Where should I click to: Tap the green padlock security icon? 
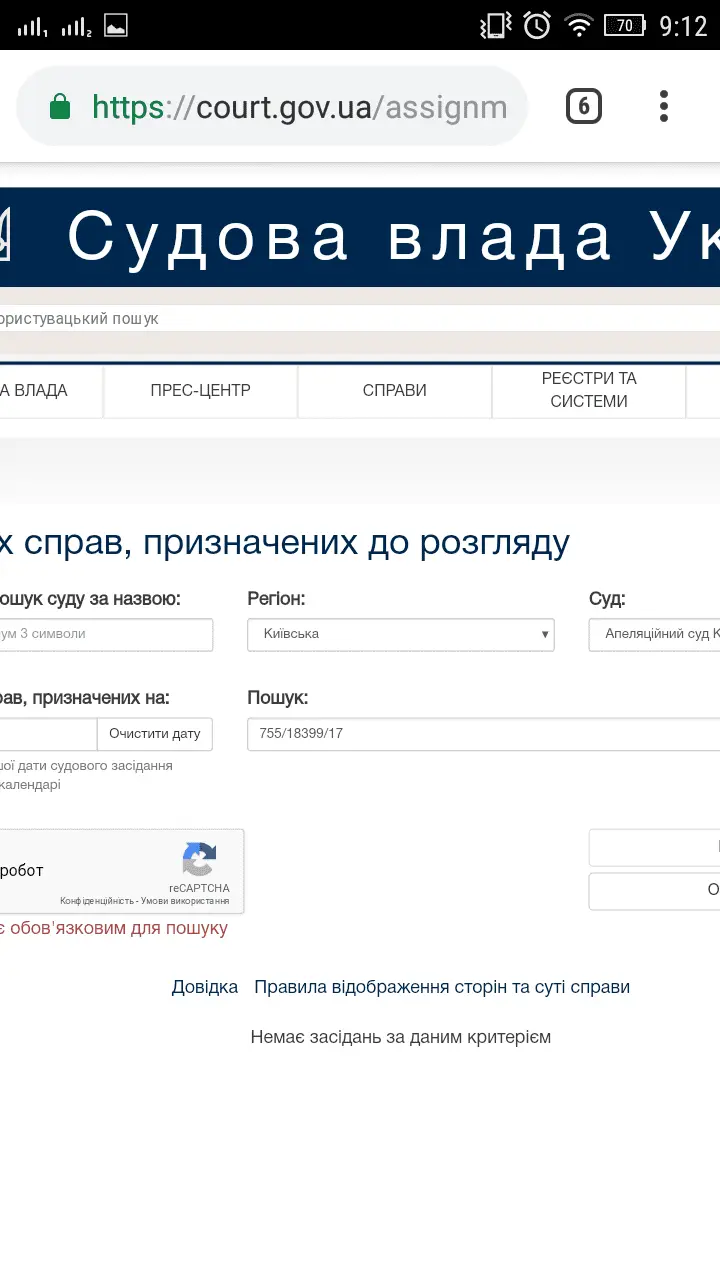point(60,107)
